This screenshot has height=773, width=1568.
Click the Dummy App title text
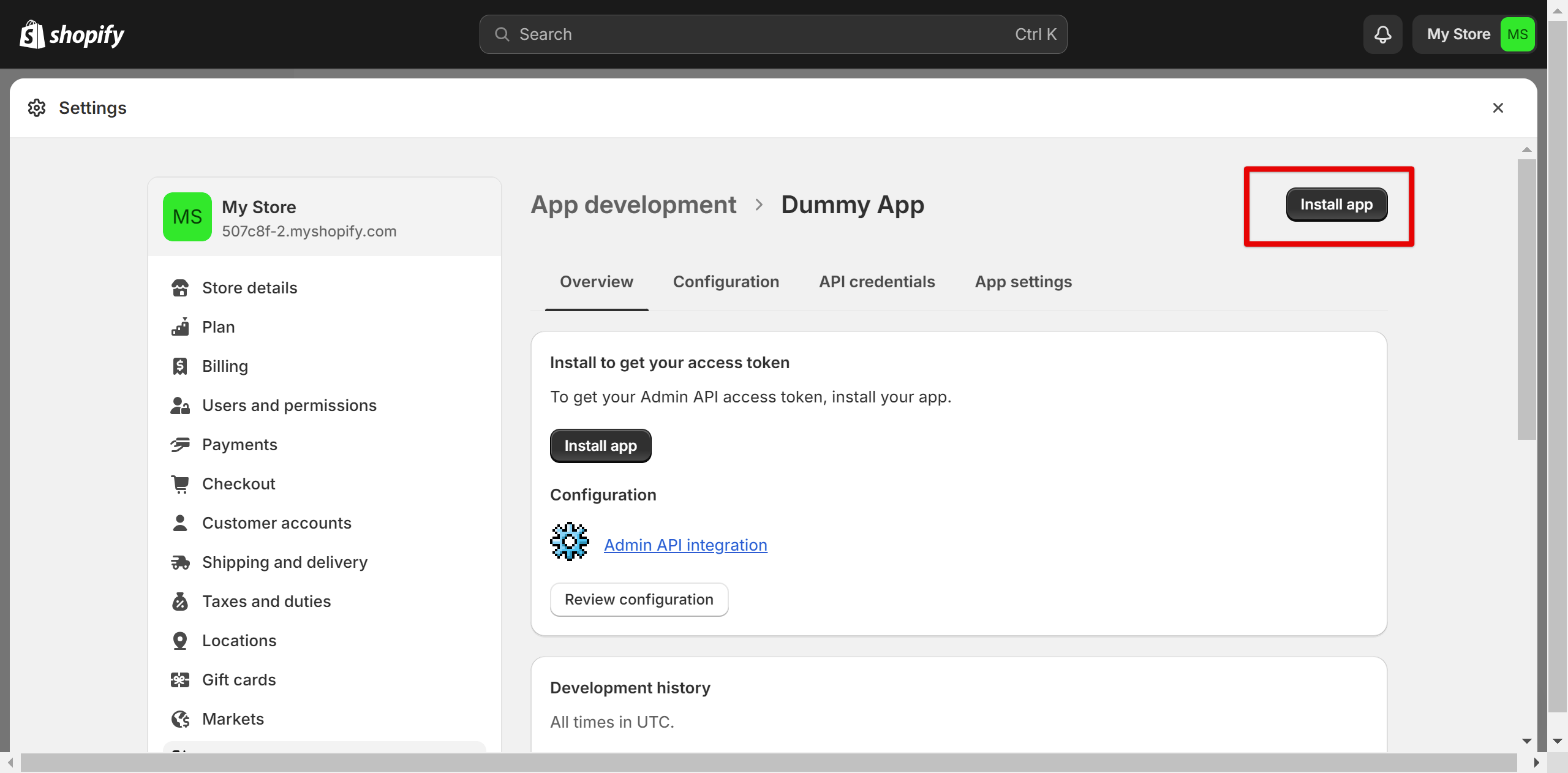pyautogui.click(x=853, y=205)
